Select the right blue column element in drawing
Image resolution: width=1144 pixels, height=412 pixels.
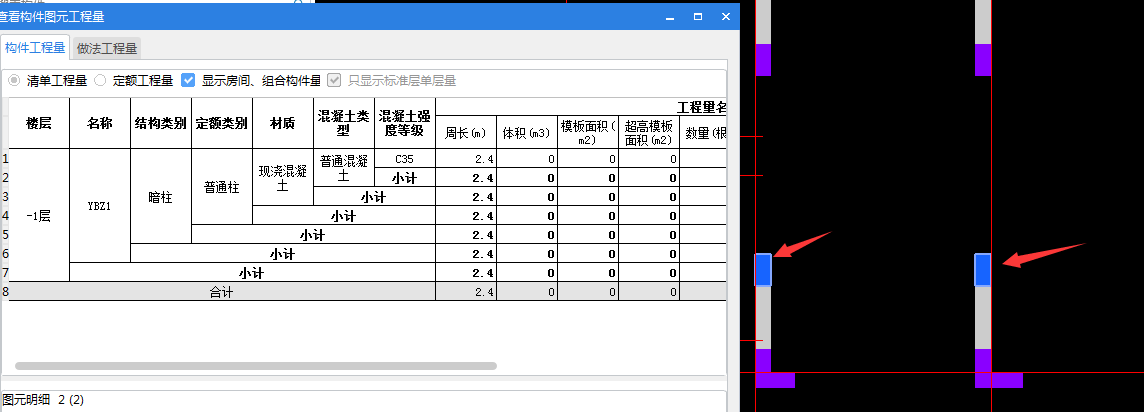tap(983, 269)
